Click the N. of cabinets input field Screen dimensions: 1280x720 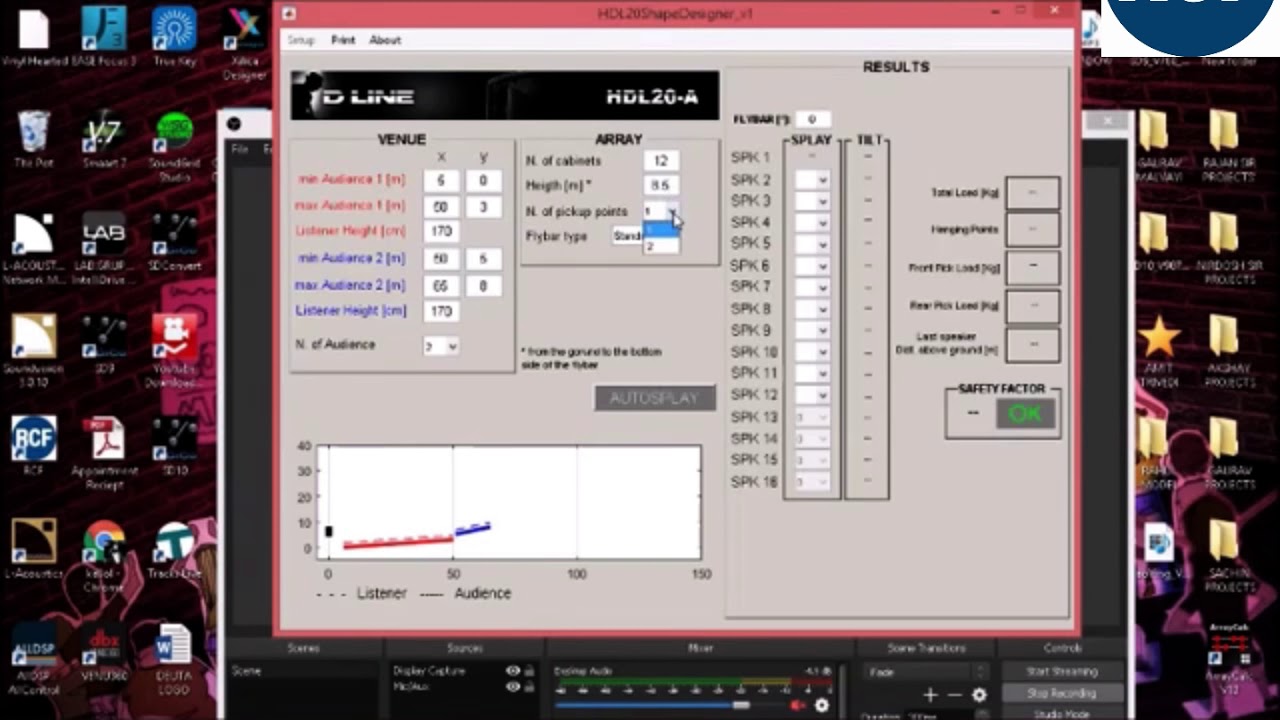(661, 160)
